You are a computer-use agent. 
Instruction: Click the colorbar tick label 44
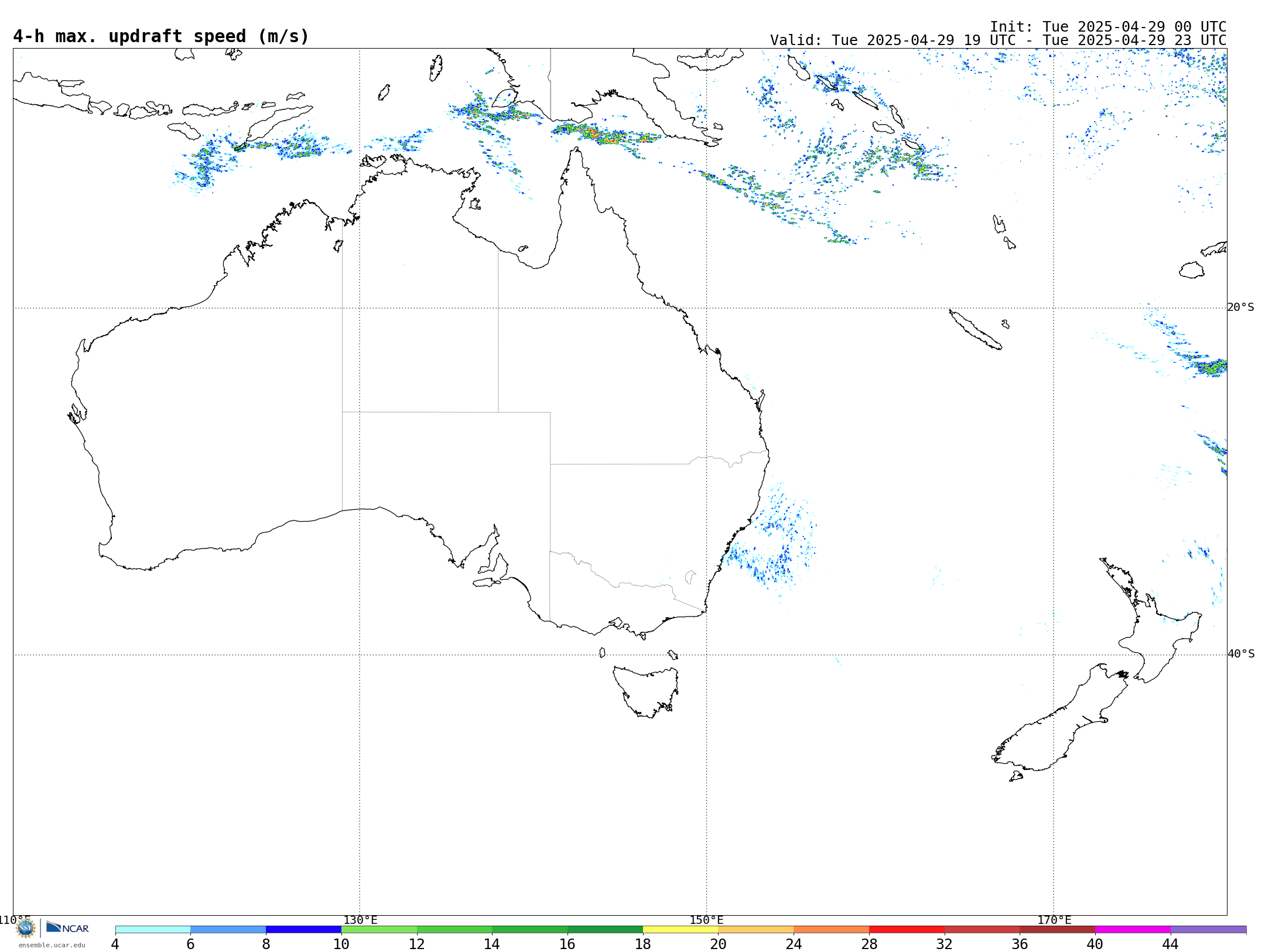[x=1171, y=944]
